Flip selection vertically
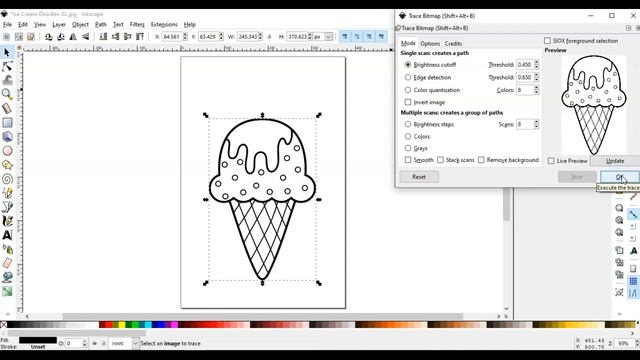The width and height of the screenshot is (640, 360). click(85, 37)
